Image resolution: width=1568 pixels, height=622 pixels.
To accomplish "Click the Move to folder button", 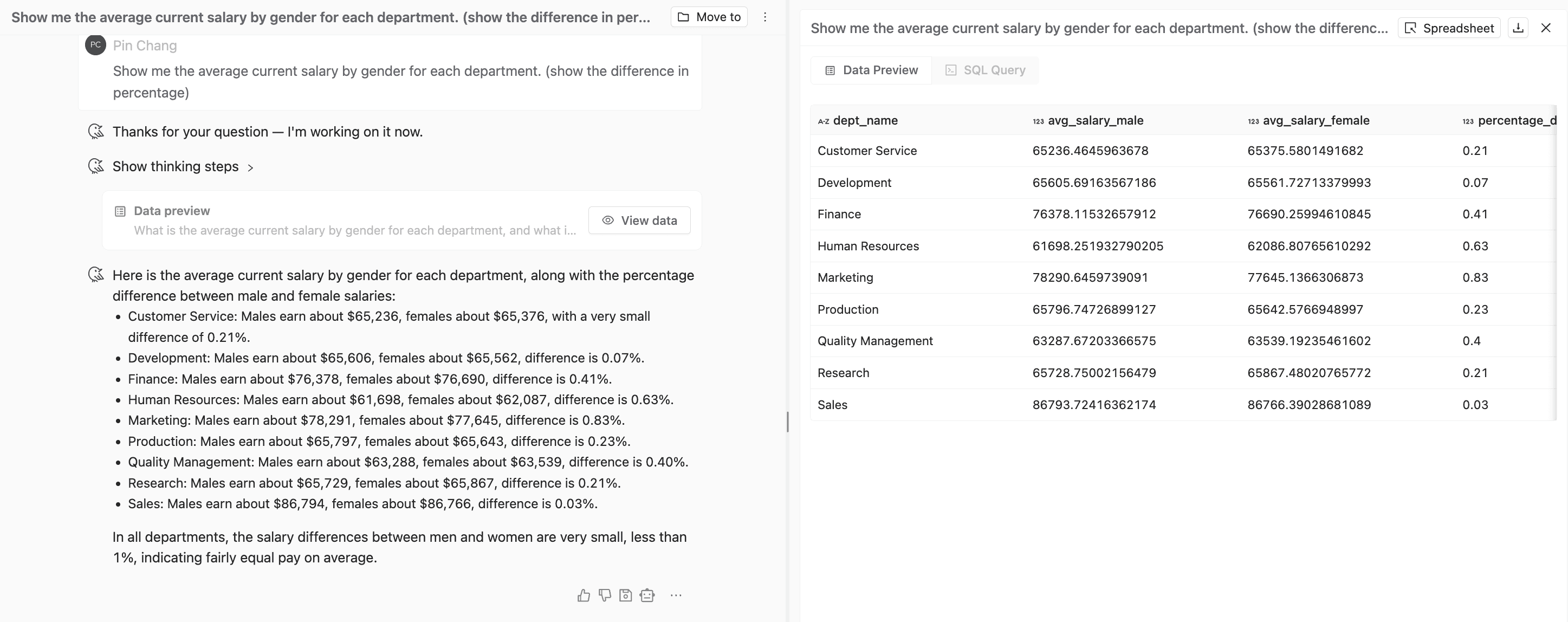I will (x=709, y=17).
